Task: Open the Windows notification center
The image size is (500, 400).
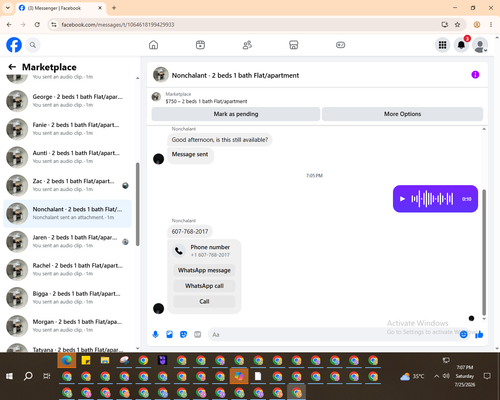Action: (x=487, y=376)
